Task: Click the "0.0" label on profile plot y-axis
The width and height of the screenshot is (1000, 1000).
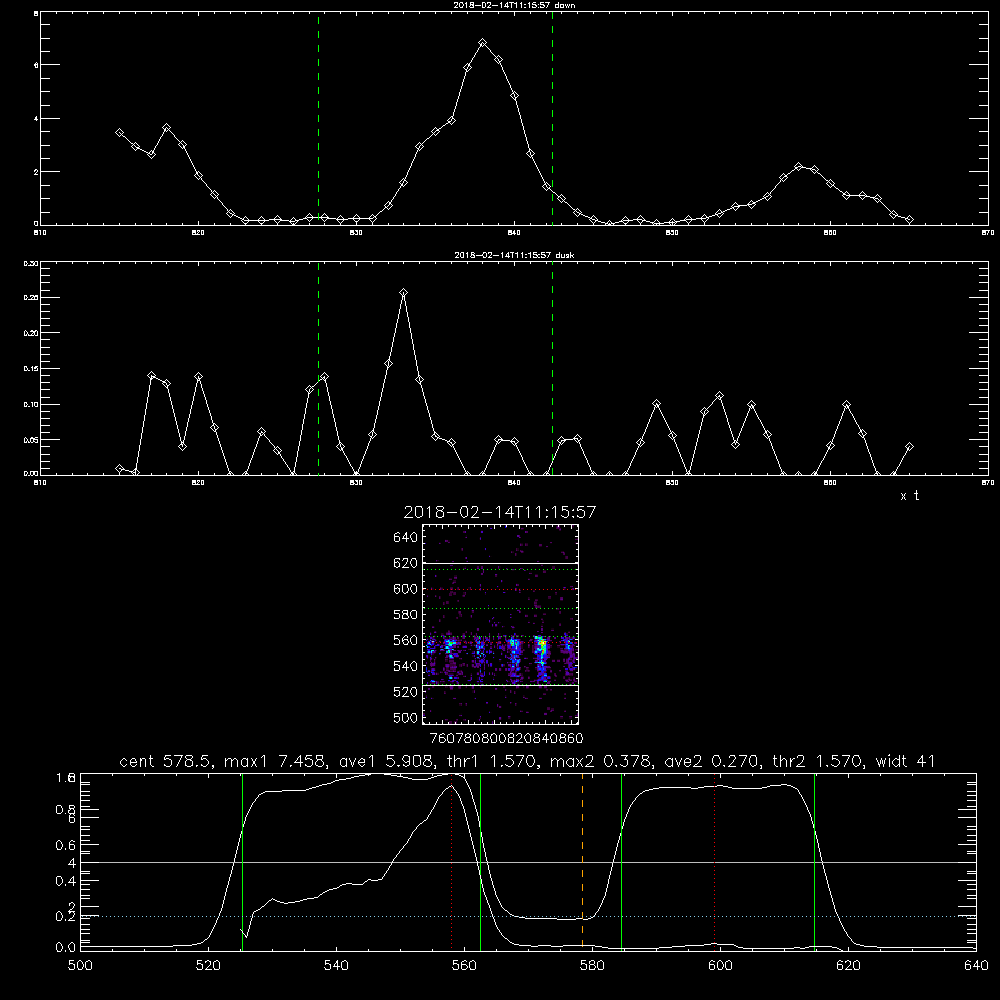Action: click(66, 947)
